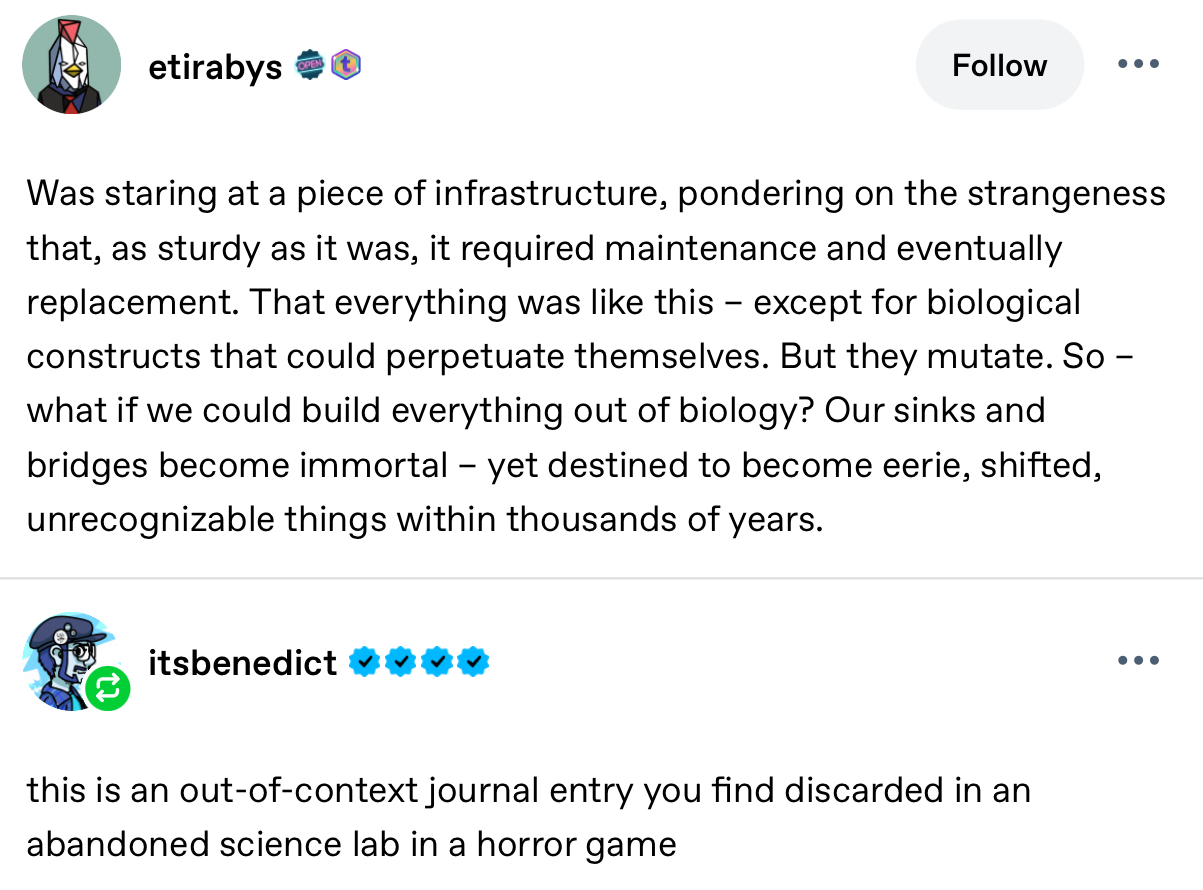Open the three-dot menu on itsbenedict's reblog
This screenshot has height=890, width=1203.
1138,661
